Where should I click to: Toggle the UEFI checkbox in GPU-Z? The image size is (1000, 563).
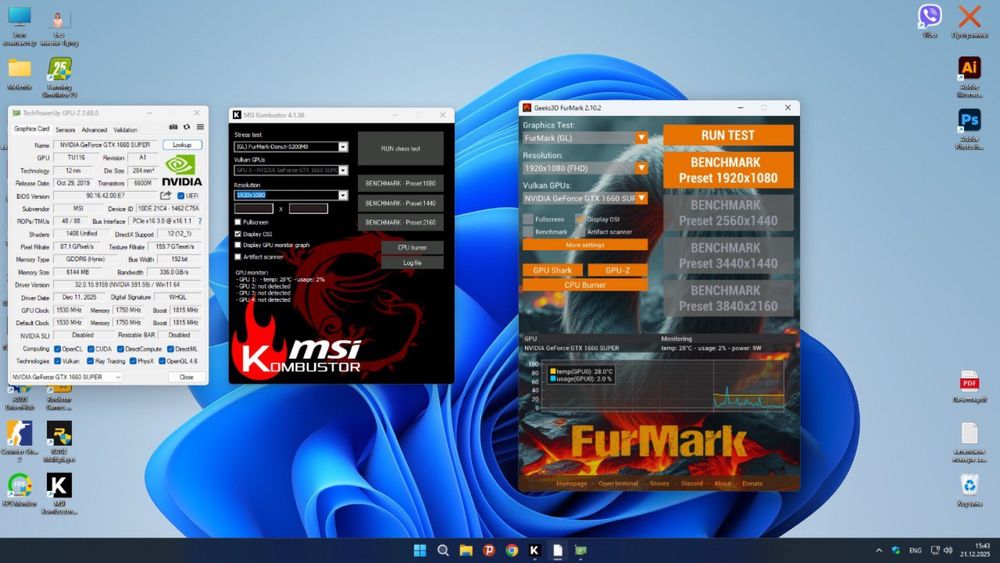180,196
